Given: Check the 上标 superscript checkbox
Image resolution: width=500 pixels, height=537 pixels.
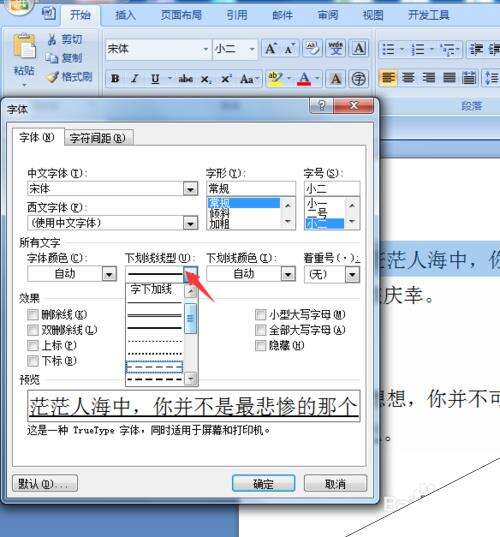Looking at the screenshot, I should (33, 345).
